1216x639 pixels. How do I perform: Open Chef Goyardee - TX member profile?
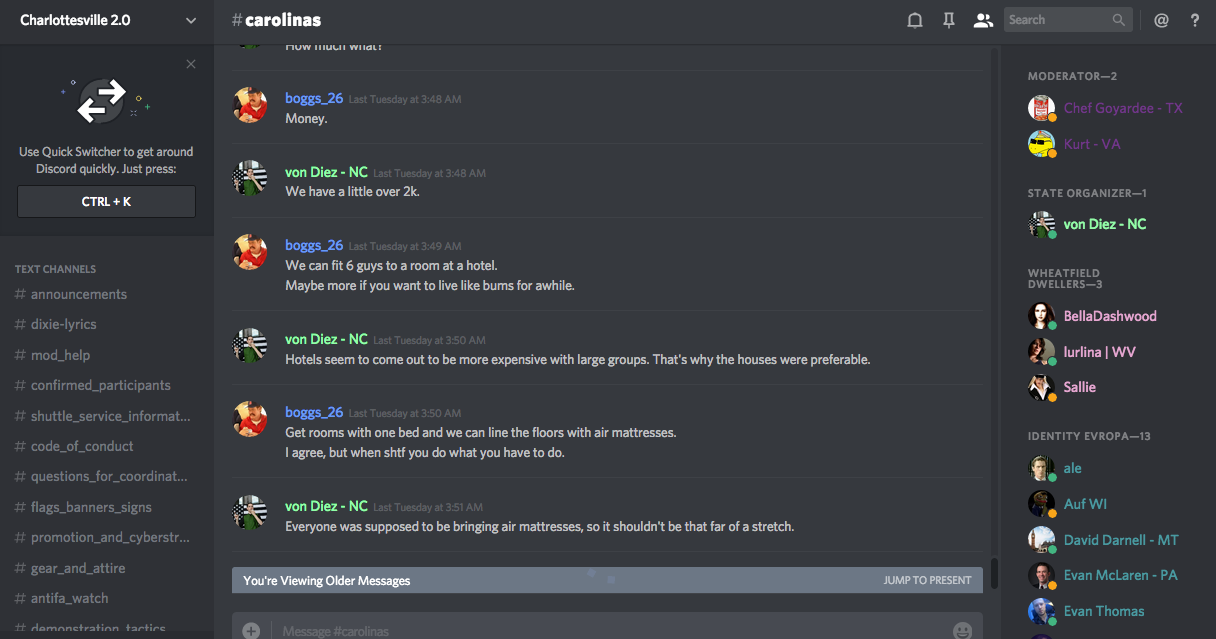tap(1122, 108)
